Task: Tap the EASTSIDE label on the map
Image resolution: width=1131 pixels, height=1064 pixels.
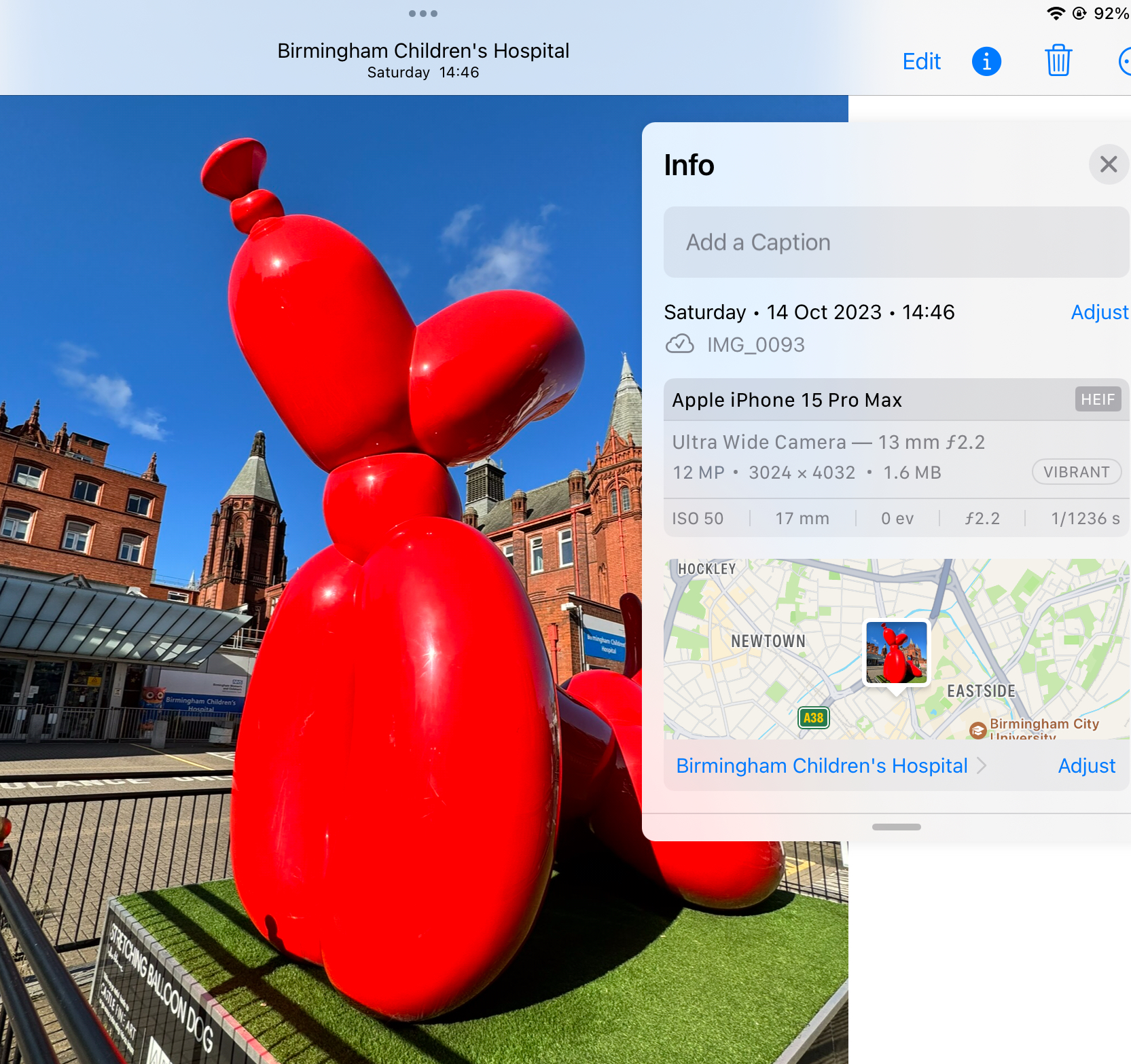Action: pyautogui.click(x=981, y=691)
